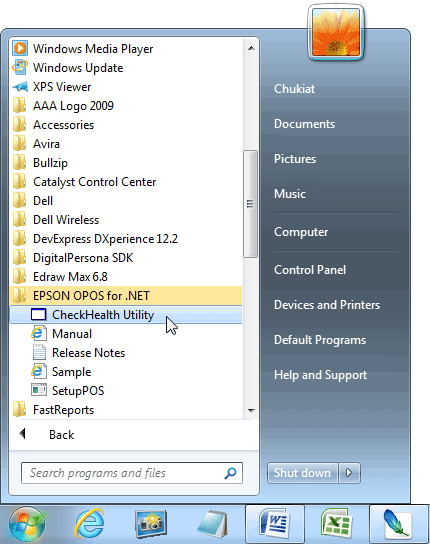Image resolution: width=430 pixels, height=544 pixels.
Task: Click the search magnifier icon
Action: pos(230,473)
